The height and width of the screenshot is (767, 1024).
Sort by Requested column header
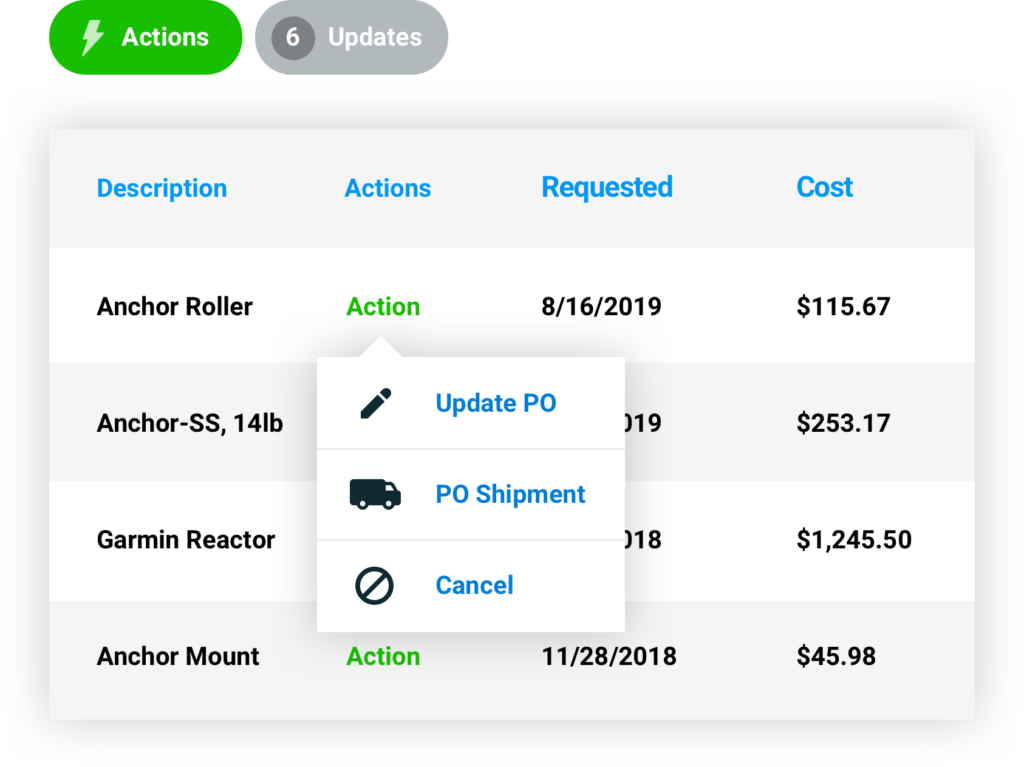tap(606, 188)
